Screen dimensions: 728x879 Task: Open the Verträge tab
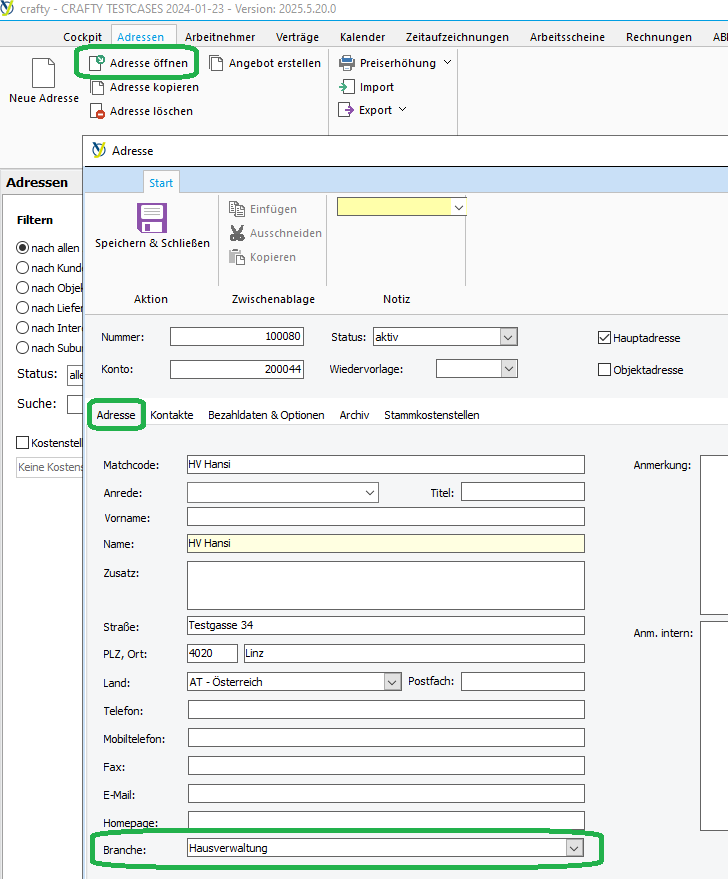(x=297, y=37)
